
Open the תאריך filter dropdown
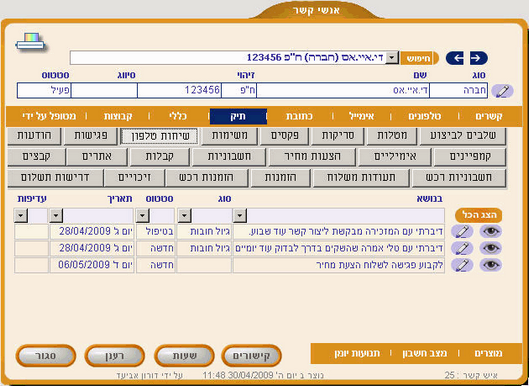pos(56,215)
